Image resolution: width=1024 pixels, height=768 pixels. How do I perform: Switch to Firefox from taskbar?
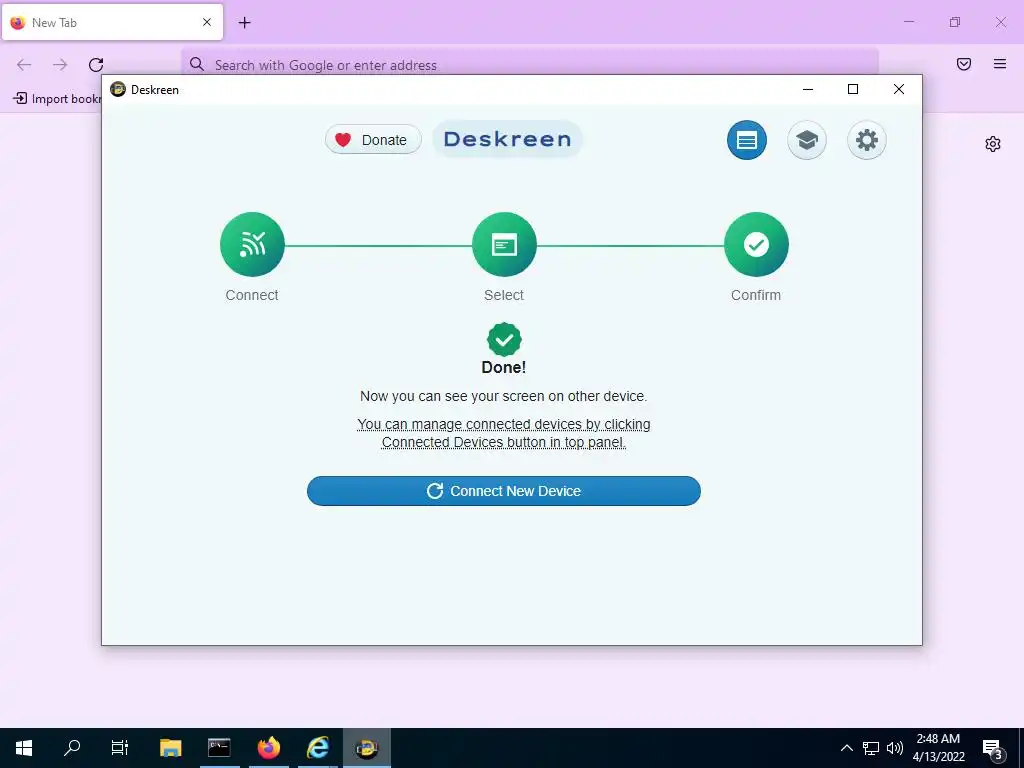click(268, 748)
